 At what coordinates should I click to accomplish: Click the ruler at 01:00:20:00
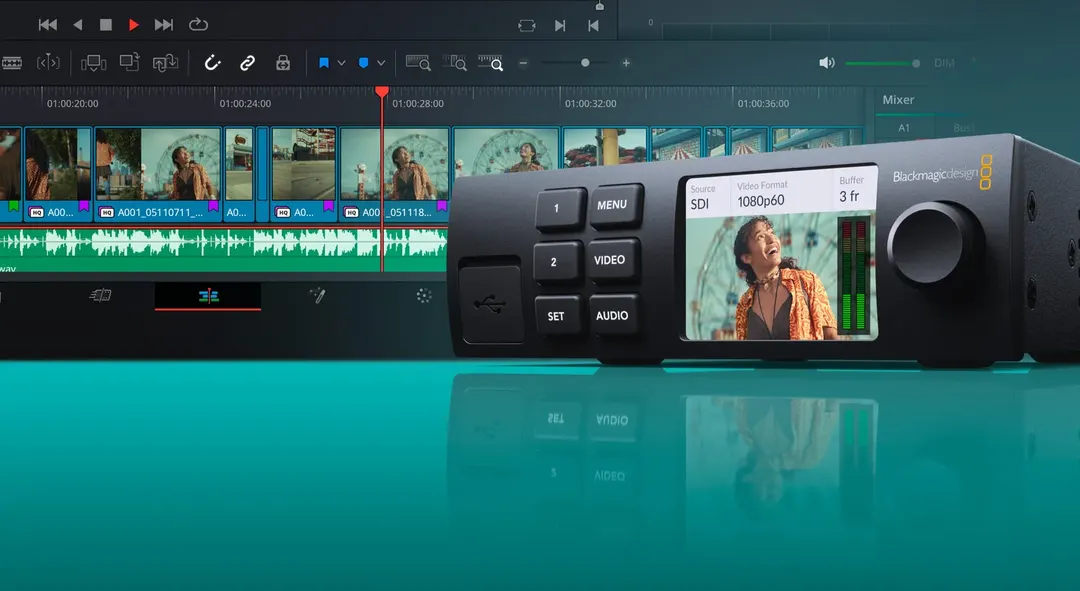72,103
